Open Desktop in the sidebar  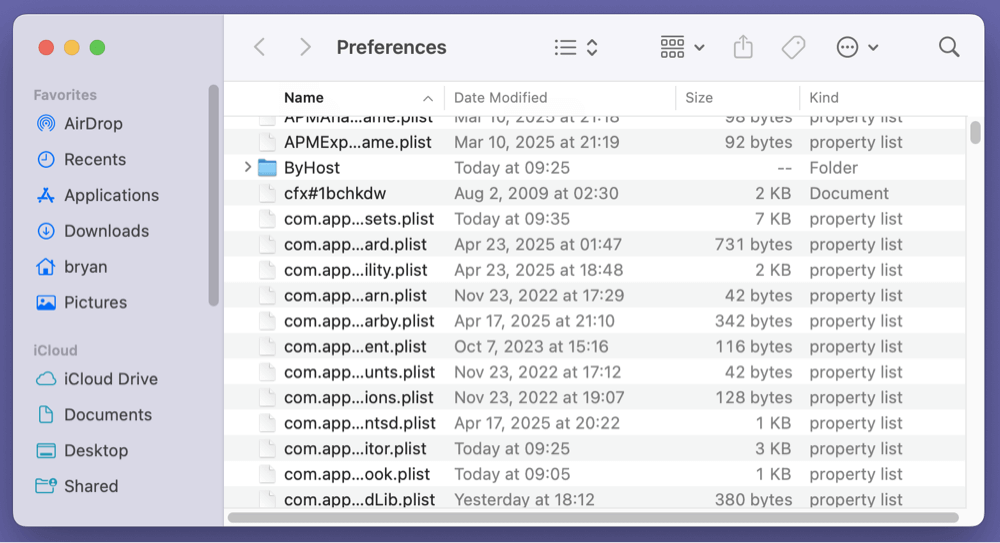(82, 450)
